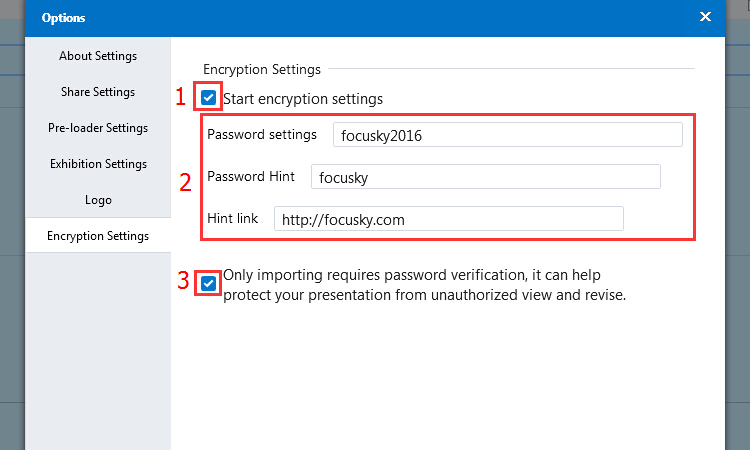This screenshot has width=750, height=450.
Task: Open the Logo settings tab
Action: [x=98, y=200]
